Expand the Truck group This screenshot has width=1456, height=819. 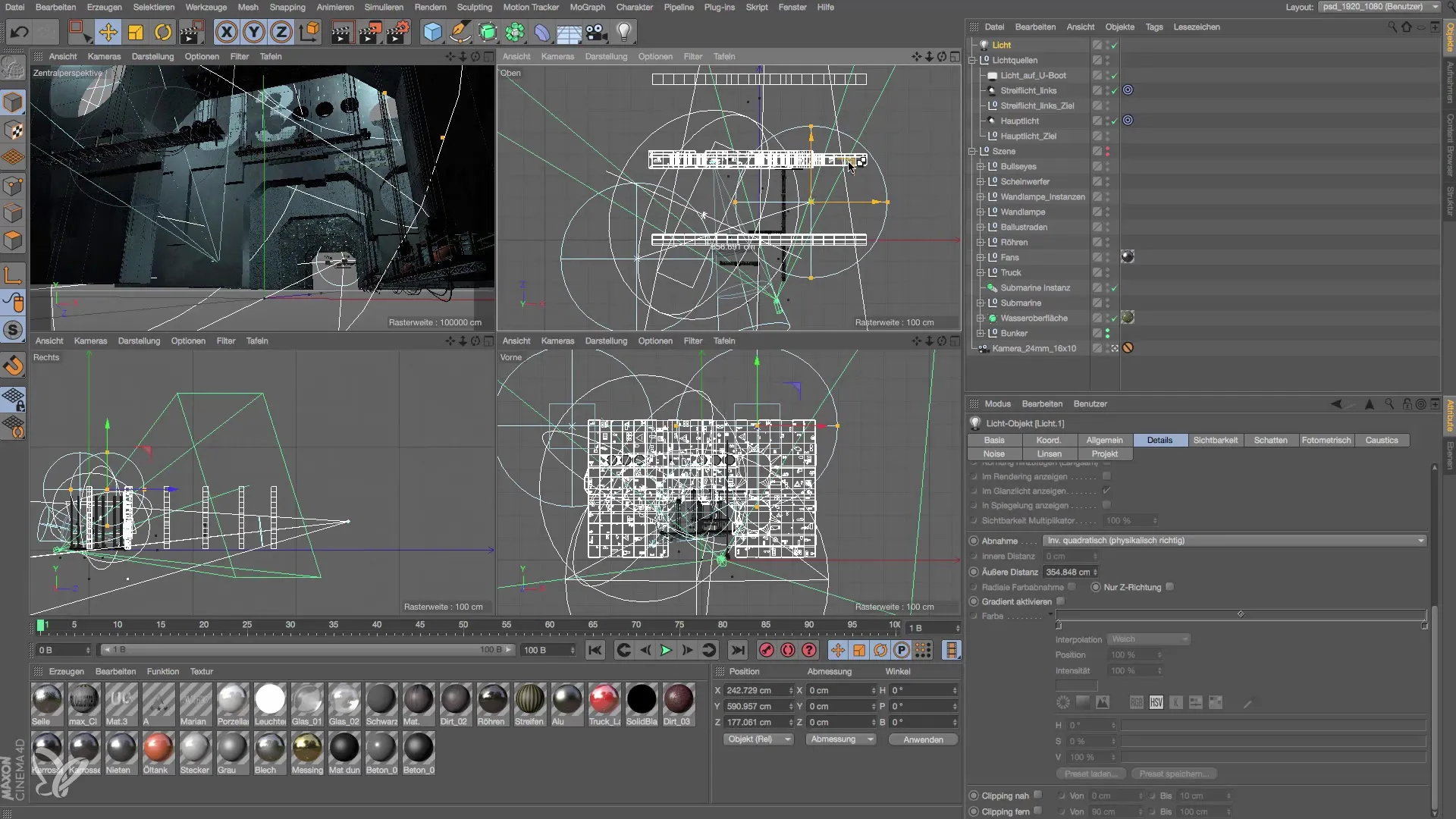pos(981,272)
